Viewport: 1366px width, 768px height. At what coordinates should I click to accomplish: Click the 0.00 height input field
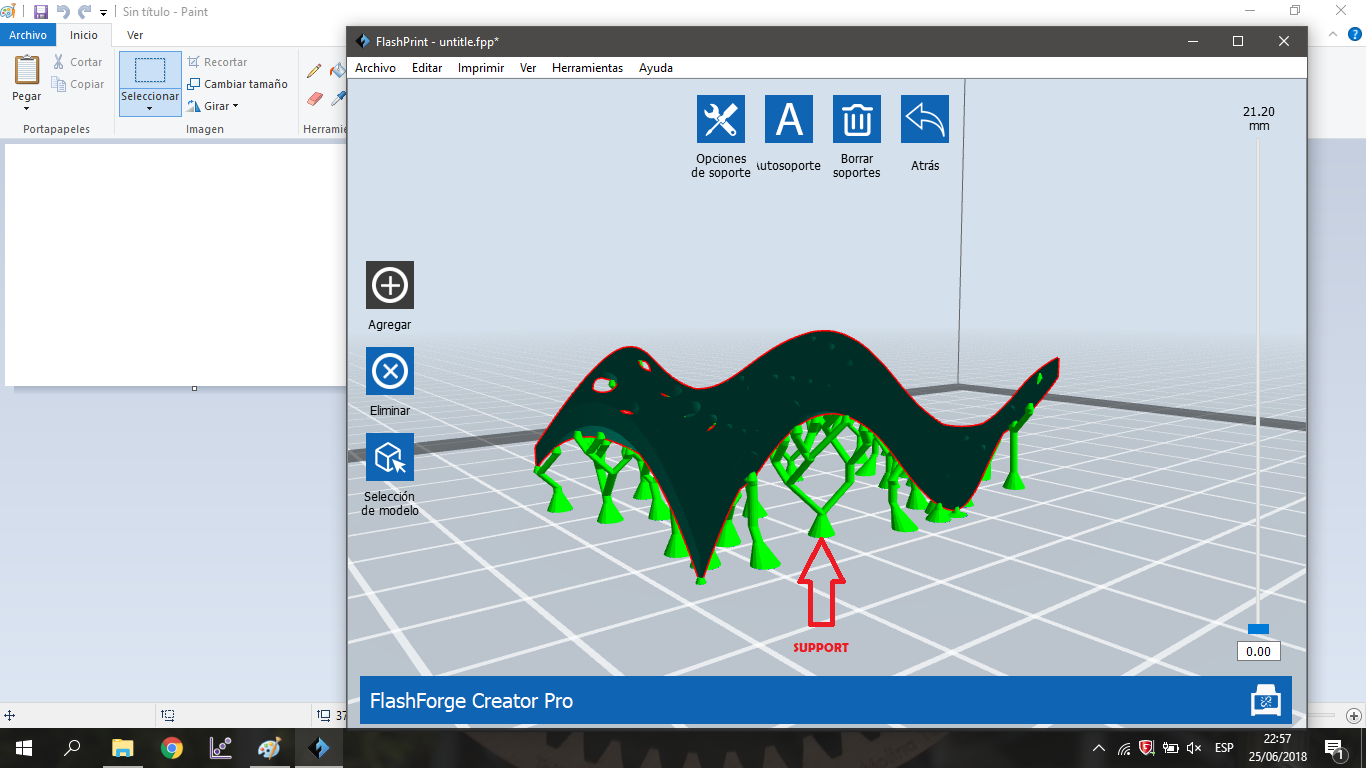tap(1259, 651)
